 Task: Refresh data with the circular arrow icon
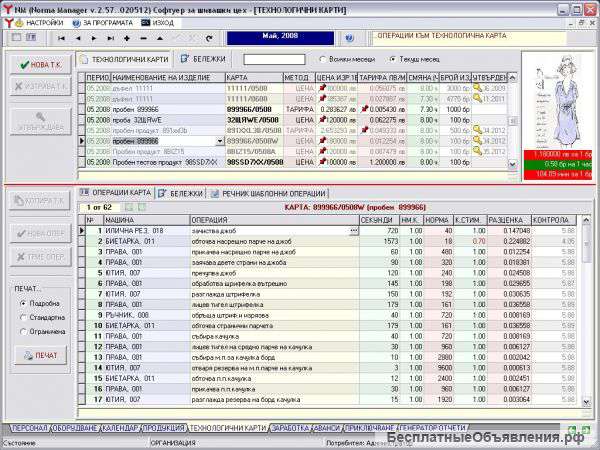[x=209, y=38]
